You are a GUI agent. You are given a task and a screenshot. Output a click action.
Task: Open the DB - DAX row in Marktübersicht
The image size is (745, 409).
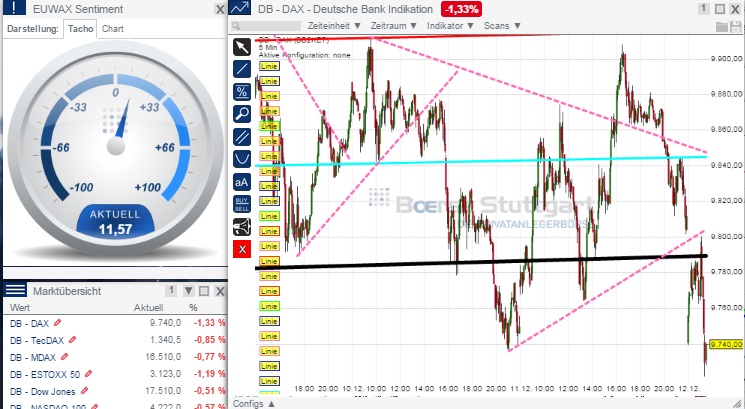coord(114,323)
